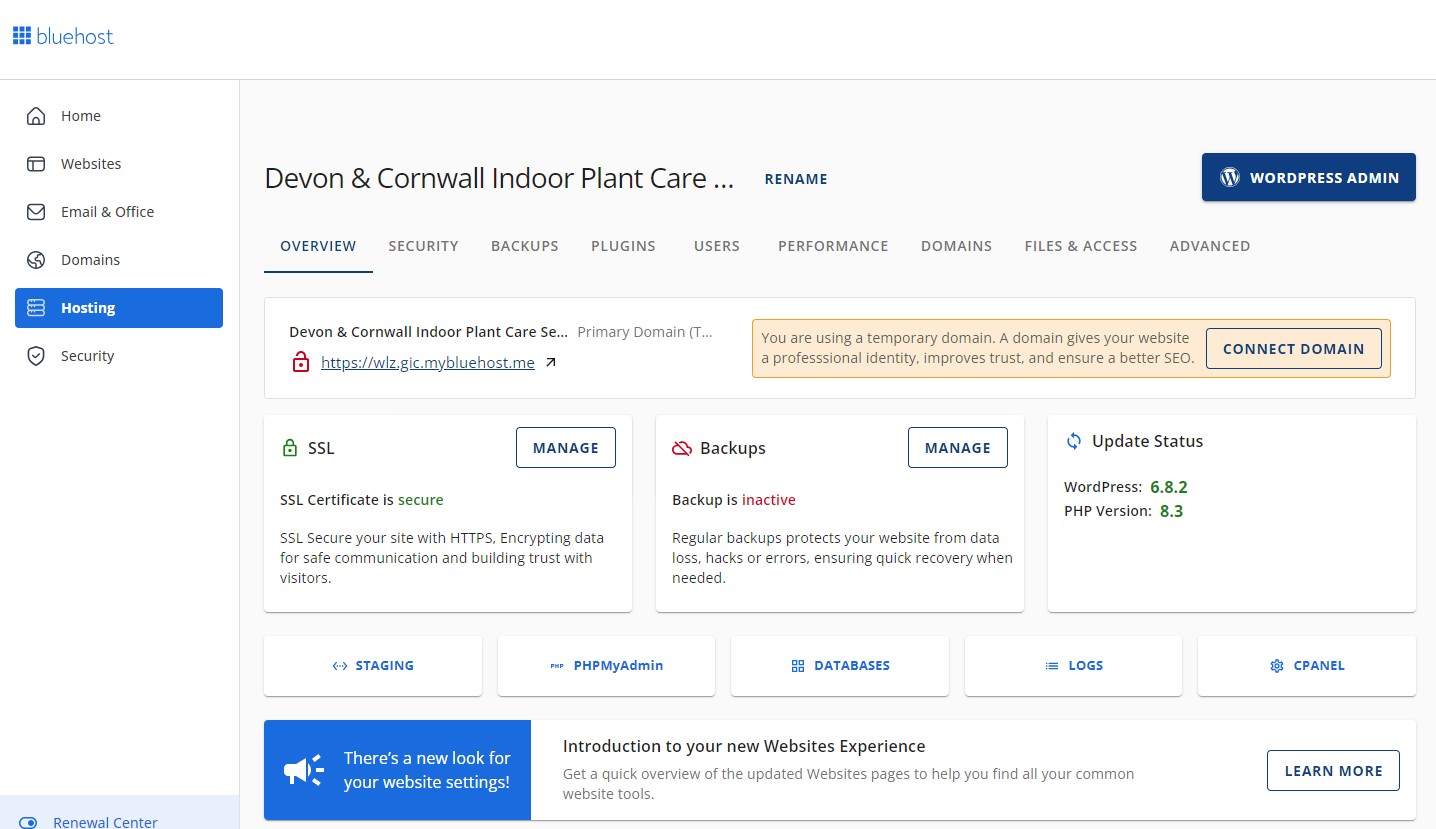Image resolution: width=1436 pixels, height=829 pixels.
Task: Click Manage button in Backups card
Action: (958, 448)
